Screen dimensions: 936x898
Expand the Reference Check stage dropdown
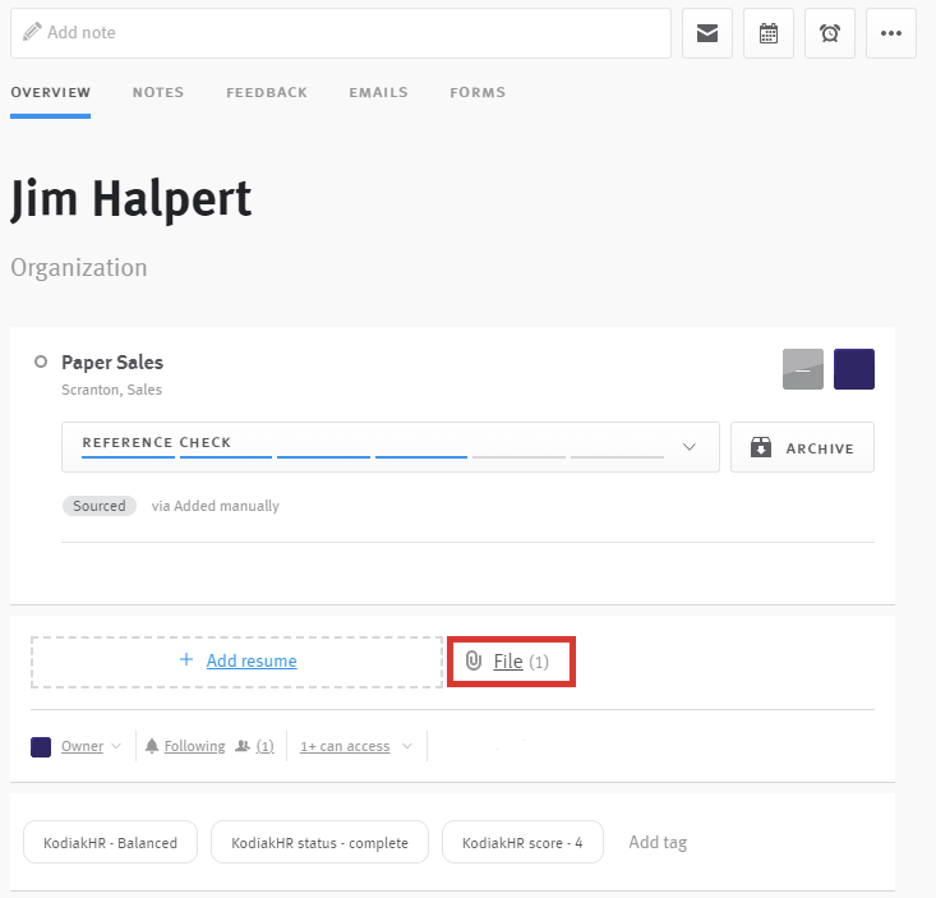point(390,447)
